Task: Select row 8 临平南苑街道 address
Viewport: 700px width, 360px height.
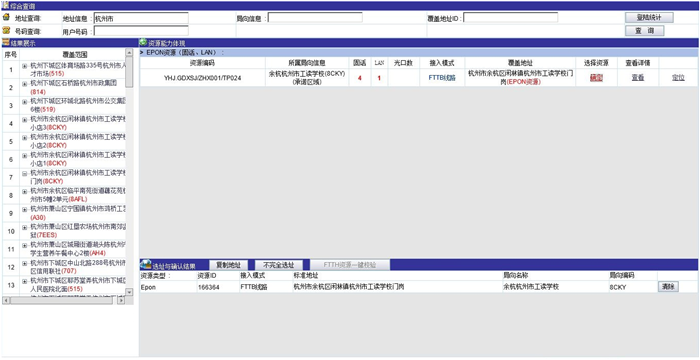Action: pyautogui.click(x=79, y=194)
